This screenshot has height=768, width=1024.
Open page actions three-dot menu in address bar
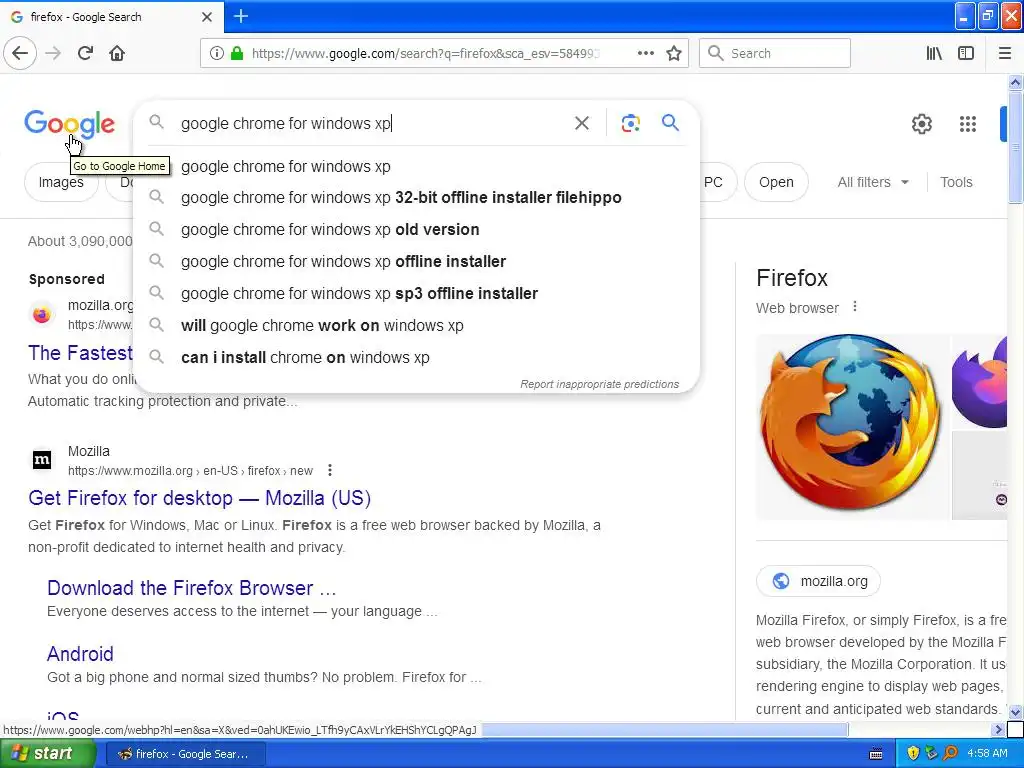tap(645, 53)
